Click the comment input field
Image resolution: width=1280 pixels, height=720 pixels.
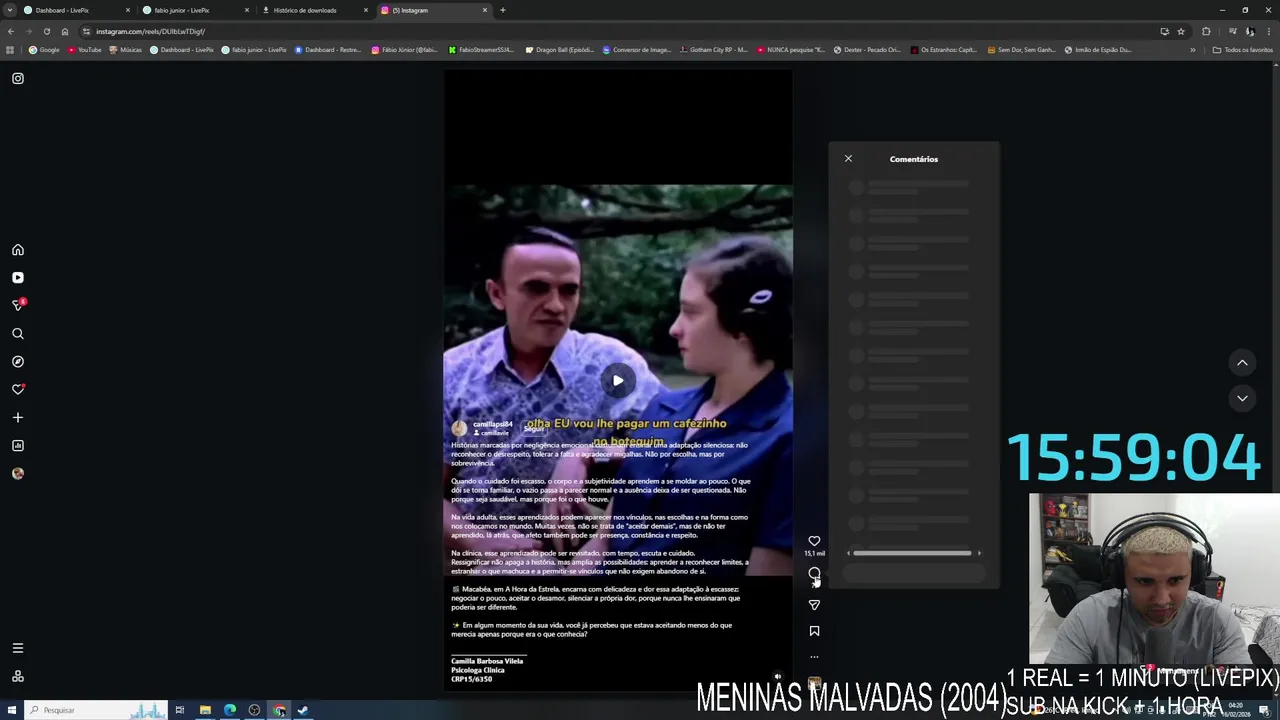click(913, 573)
